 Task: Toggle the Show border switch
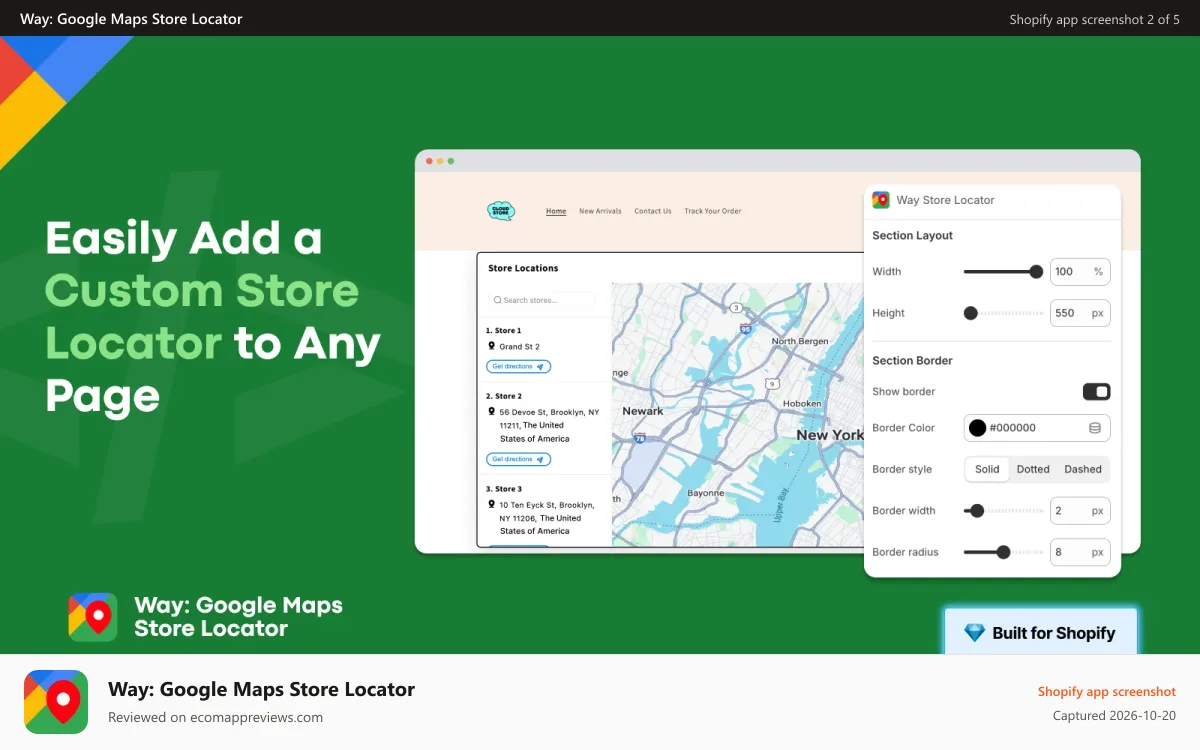[1096, 392]
